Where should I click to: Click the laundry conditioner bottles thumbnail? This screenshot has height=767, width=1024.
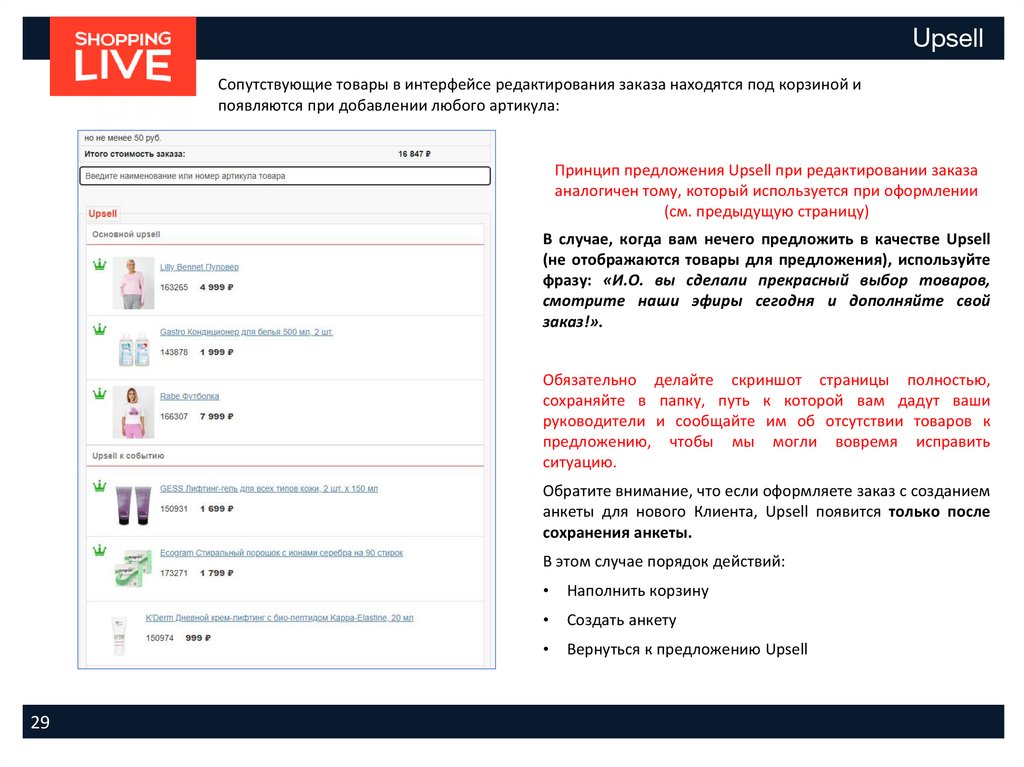click(x=134, y=349)
